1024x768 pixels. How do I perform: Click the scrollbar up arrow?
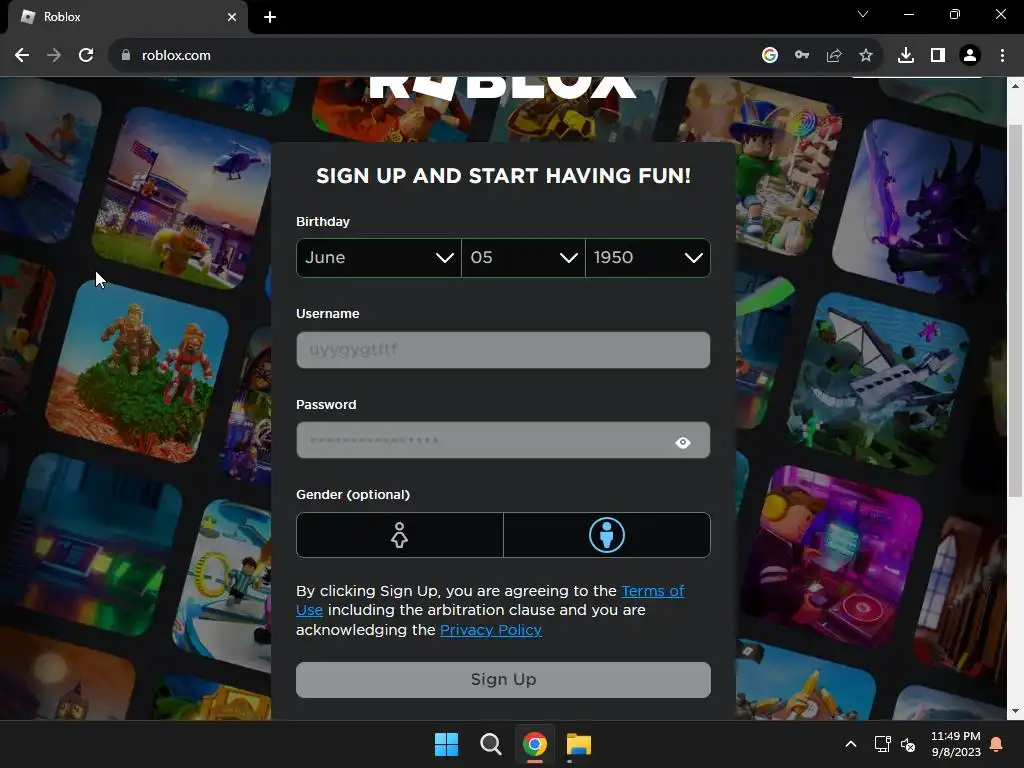1015,86
